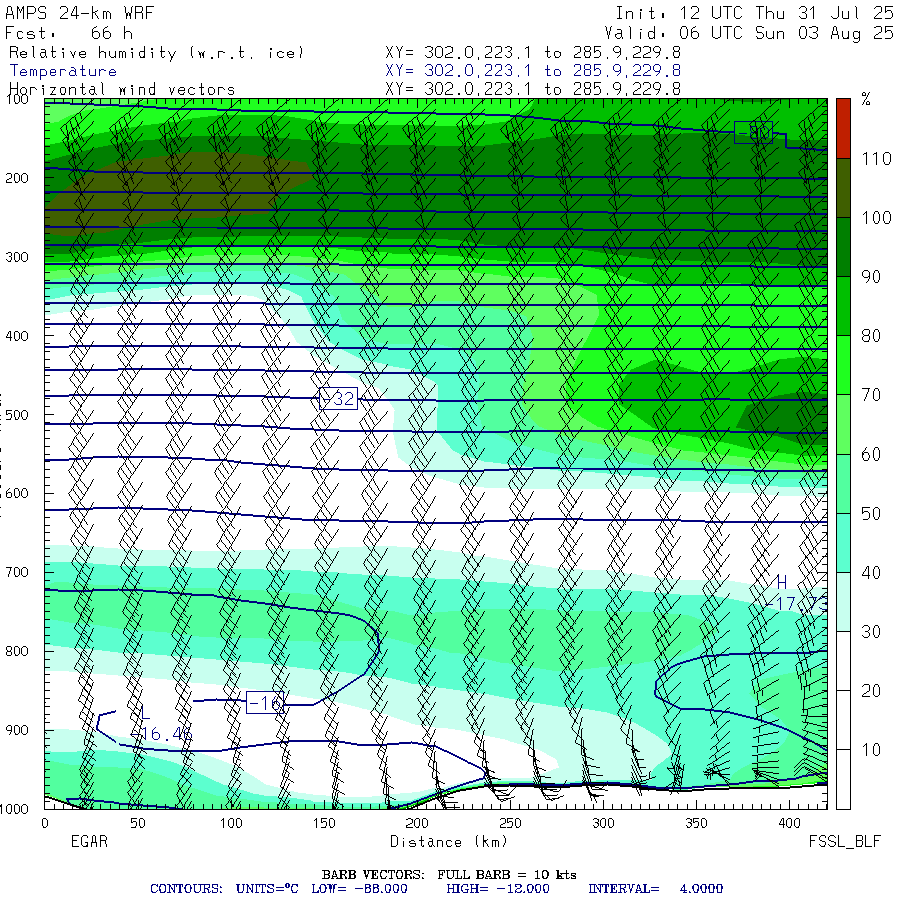Click the white 10 percent colorbar segment
The image size is (900, 900).
[x=843, y=779]
